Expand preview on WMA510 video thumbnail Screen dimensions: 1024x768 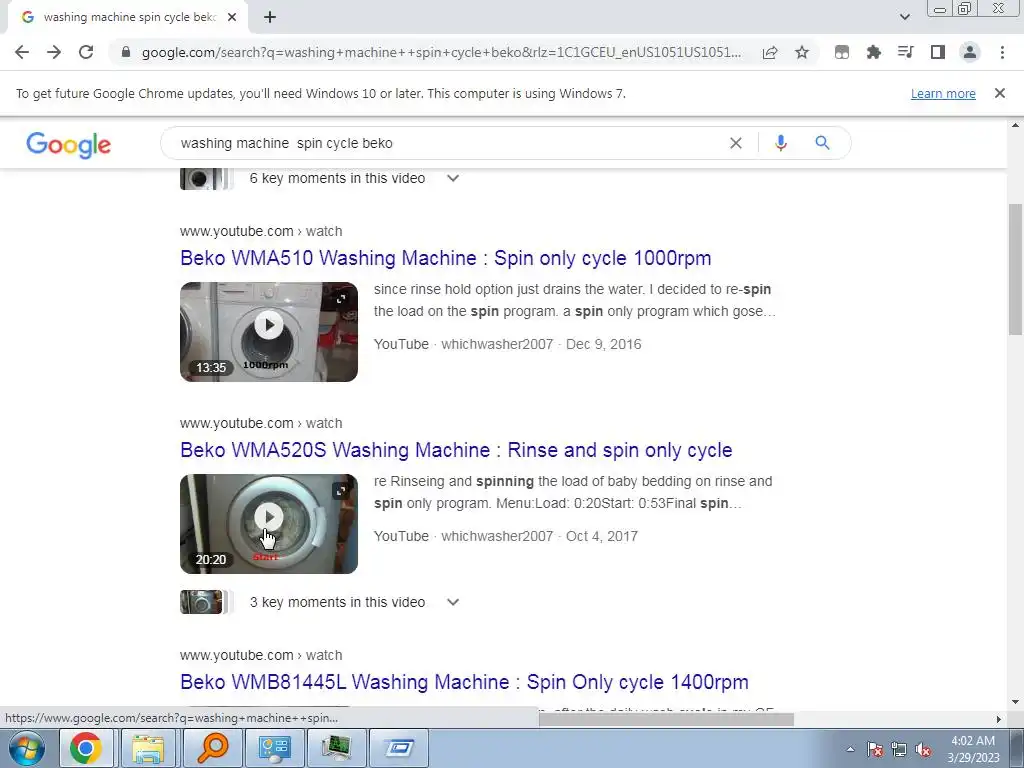[341, 299]
